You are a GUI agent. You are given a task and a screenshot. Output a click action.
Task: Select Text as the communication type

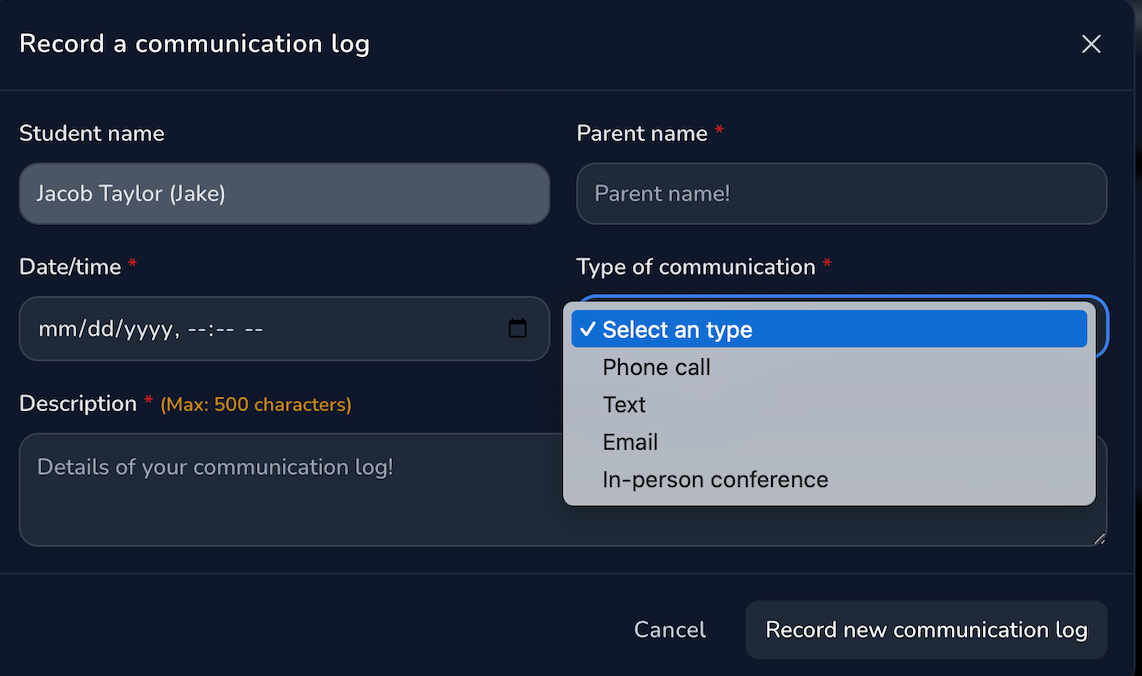tap(623, 404)
